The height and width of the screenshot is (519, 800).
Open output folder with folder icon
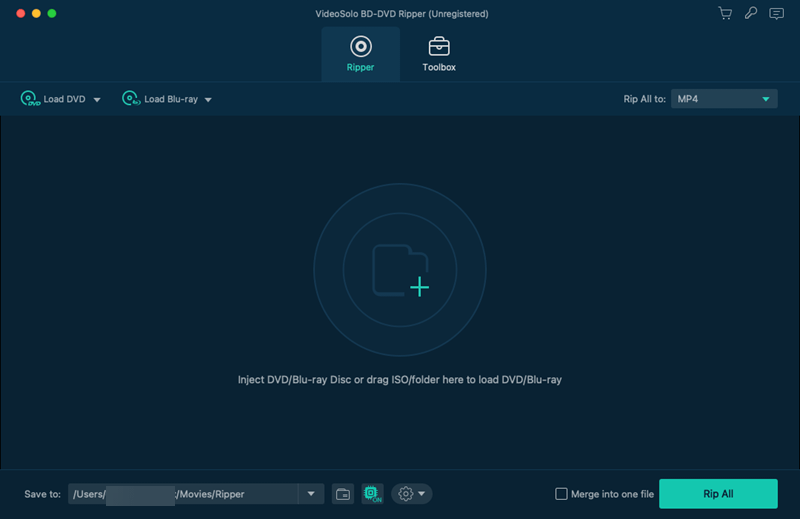343,494
